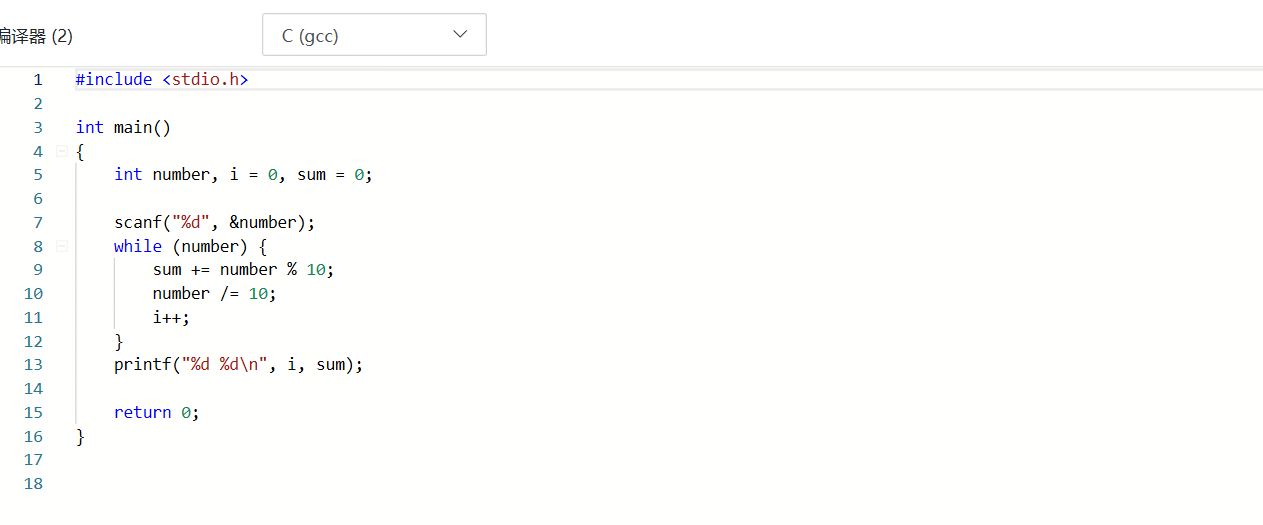Click the number /= 10 statement

213,294
